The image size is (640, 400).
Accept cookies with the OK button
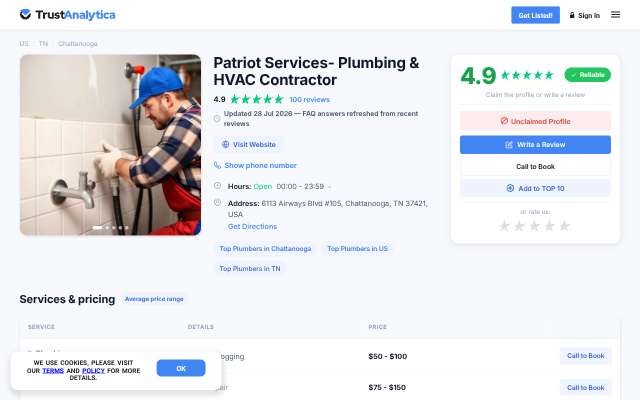pyautogui.click(x=181, y=368)
